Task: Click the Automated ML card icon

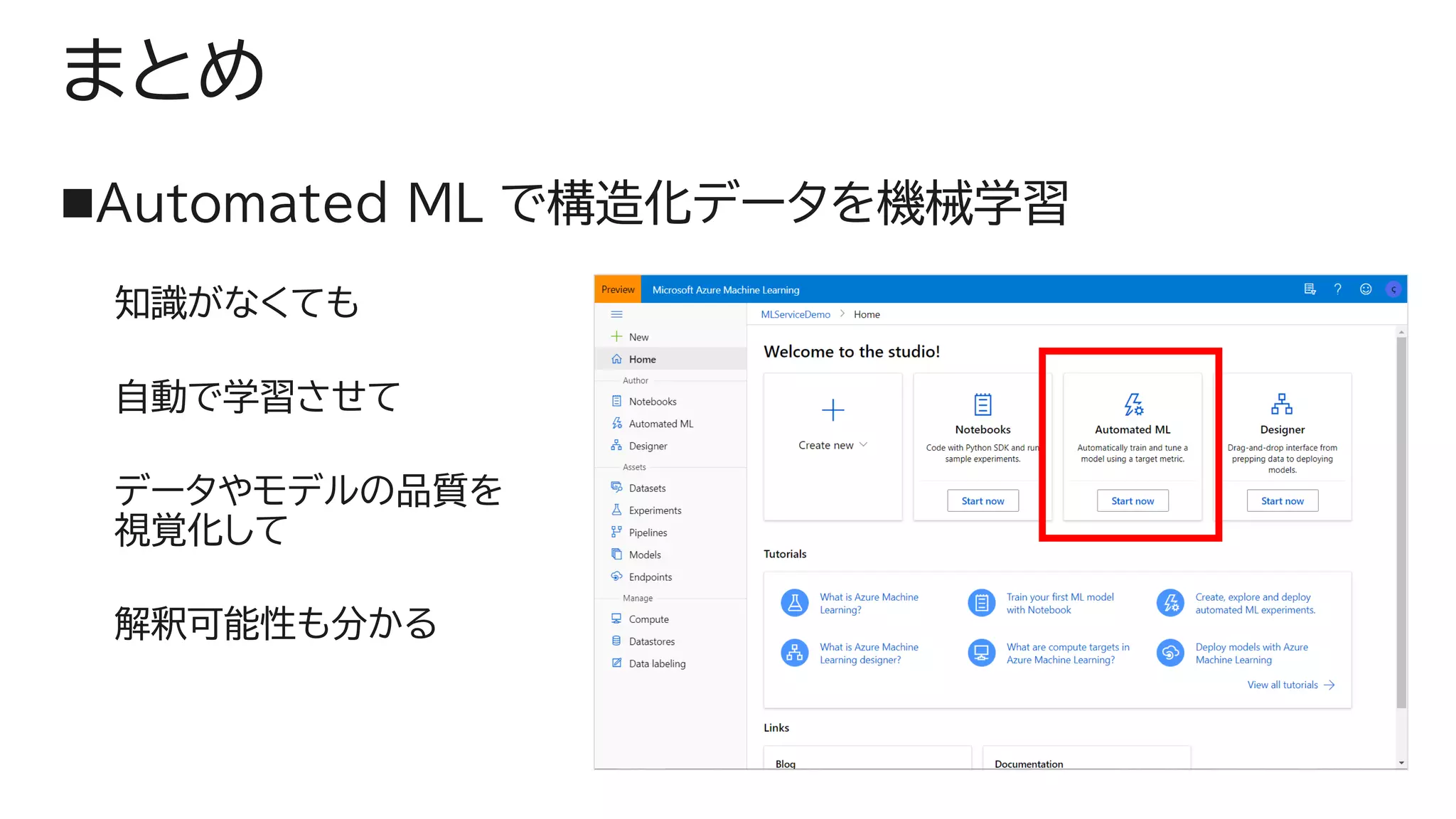Action: point(1133,405)
